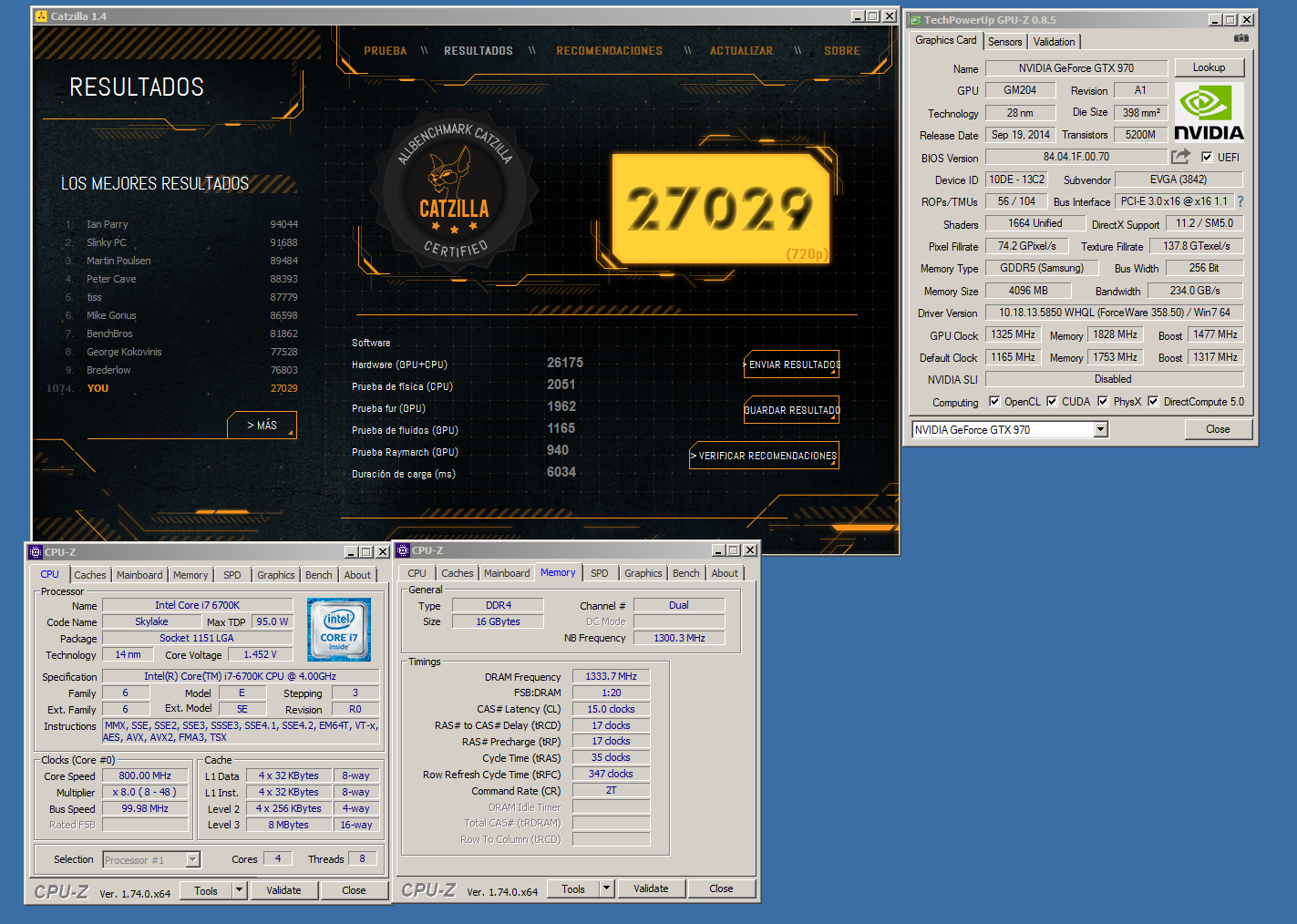Click the CAS# Latency value 15.0 clocks

coord(611,709)
